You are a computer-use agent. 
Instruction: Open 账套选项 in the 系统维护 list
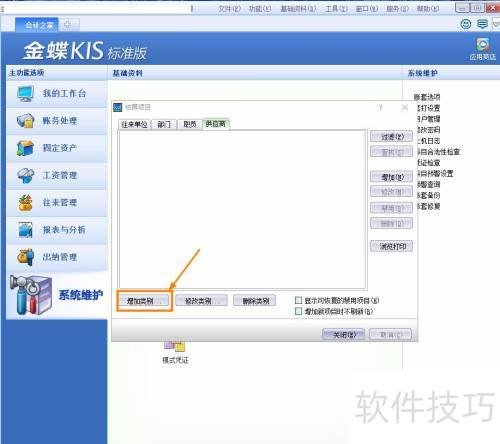[x=427, y=97]
